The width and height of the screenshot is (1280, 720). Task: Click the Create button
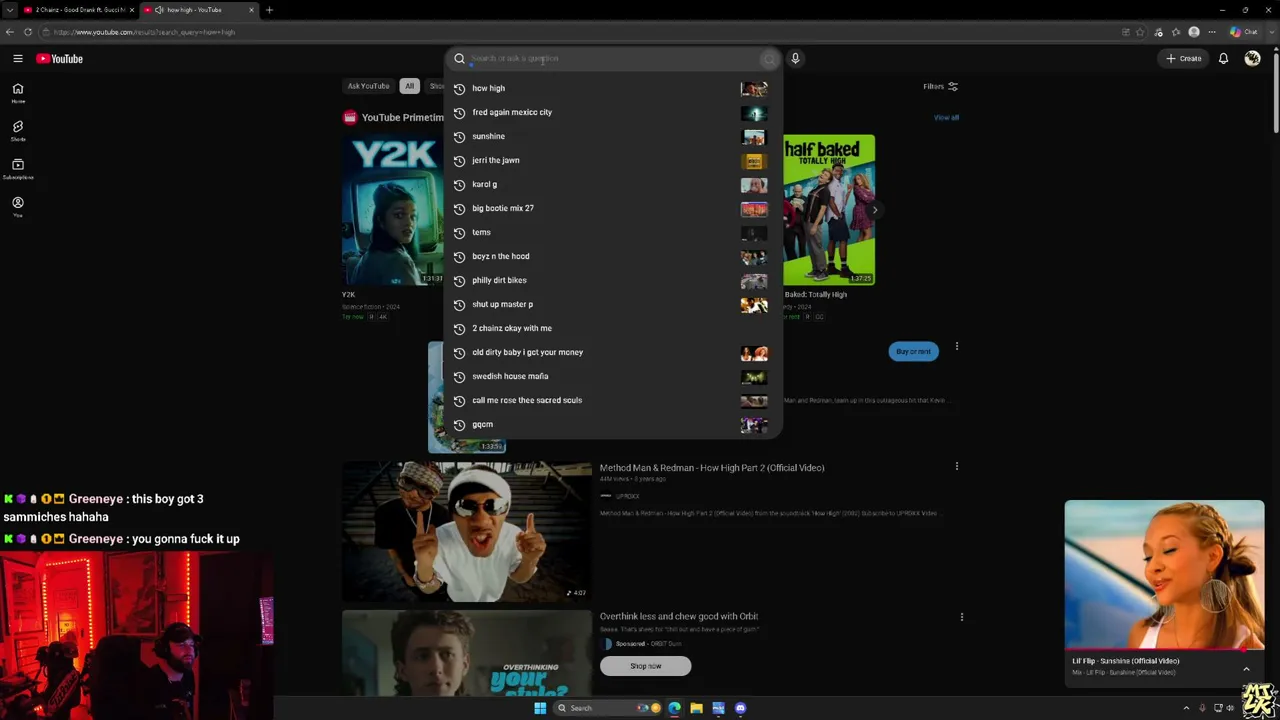tap(1184, 59)
